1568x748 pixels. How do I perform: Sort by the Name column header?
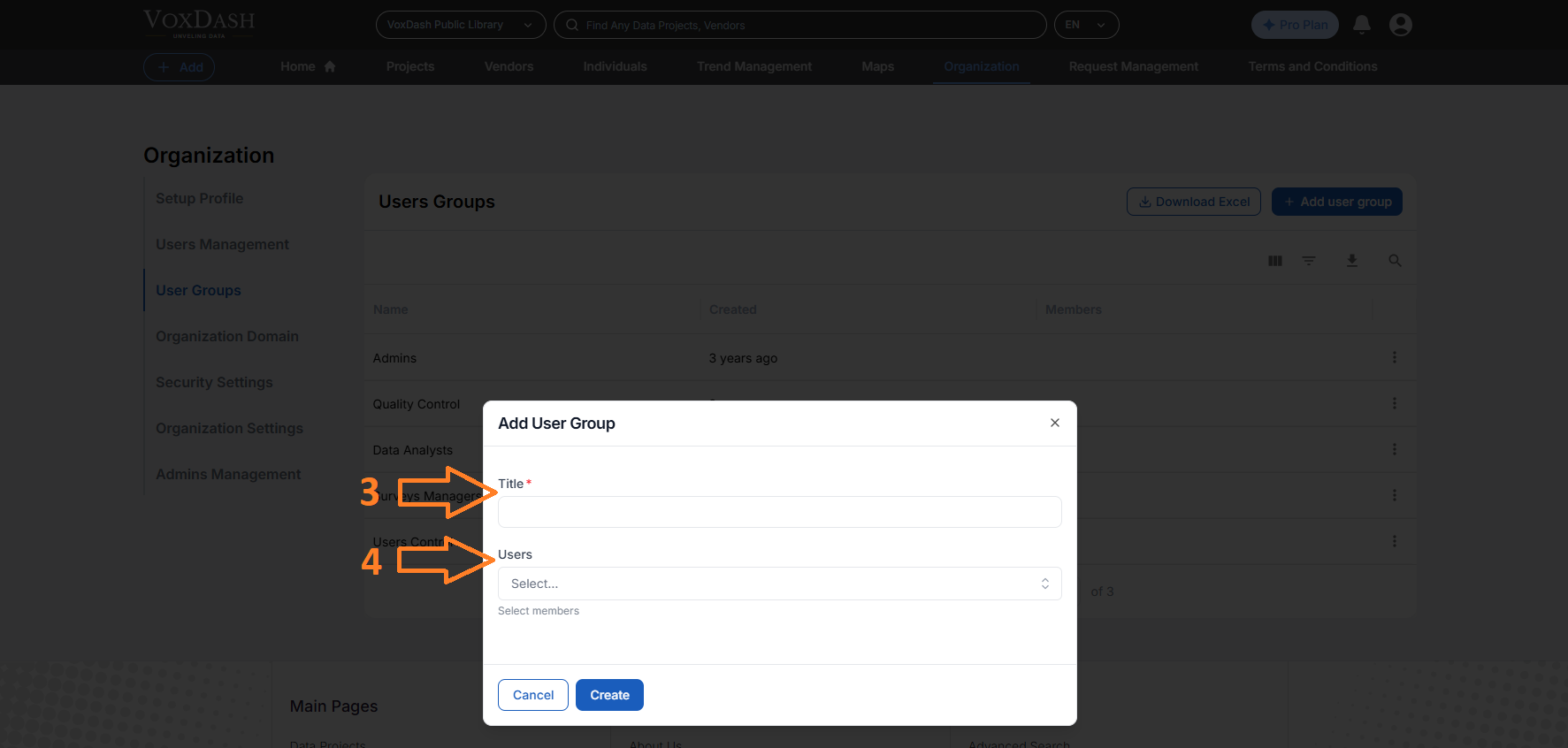click(x=390, y=309)
